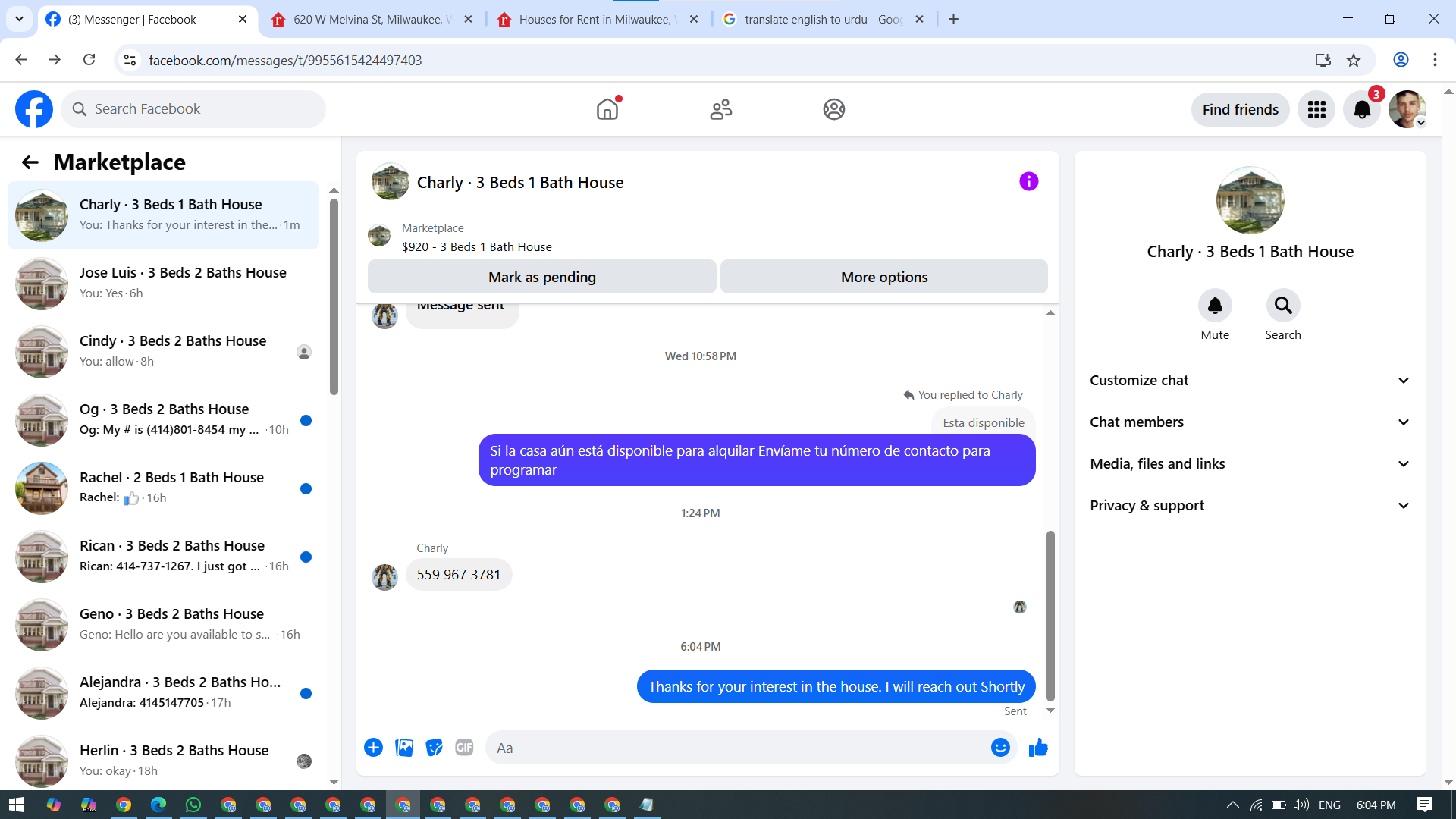
Task: Open the Chrome tab search dropdown
Action: point(19,19)
